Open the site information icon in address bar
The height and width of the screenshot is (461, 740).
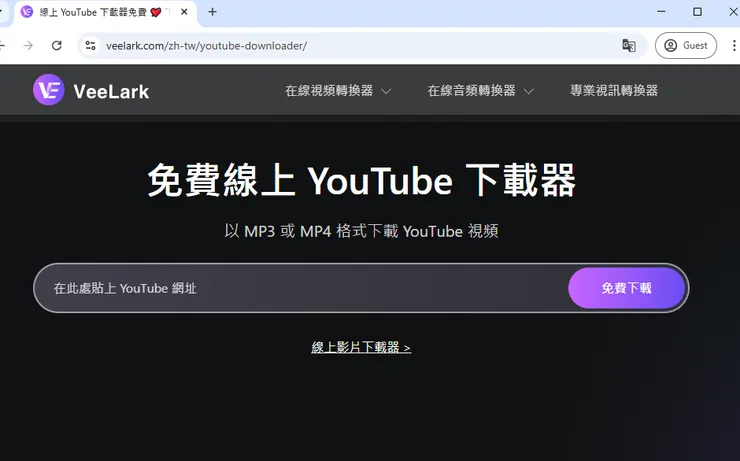pyautogui.click(x=90, y=45)
